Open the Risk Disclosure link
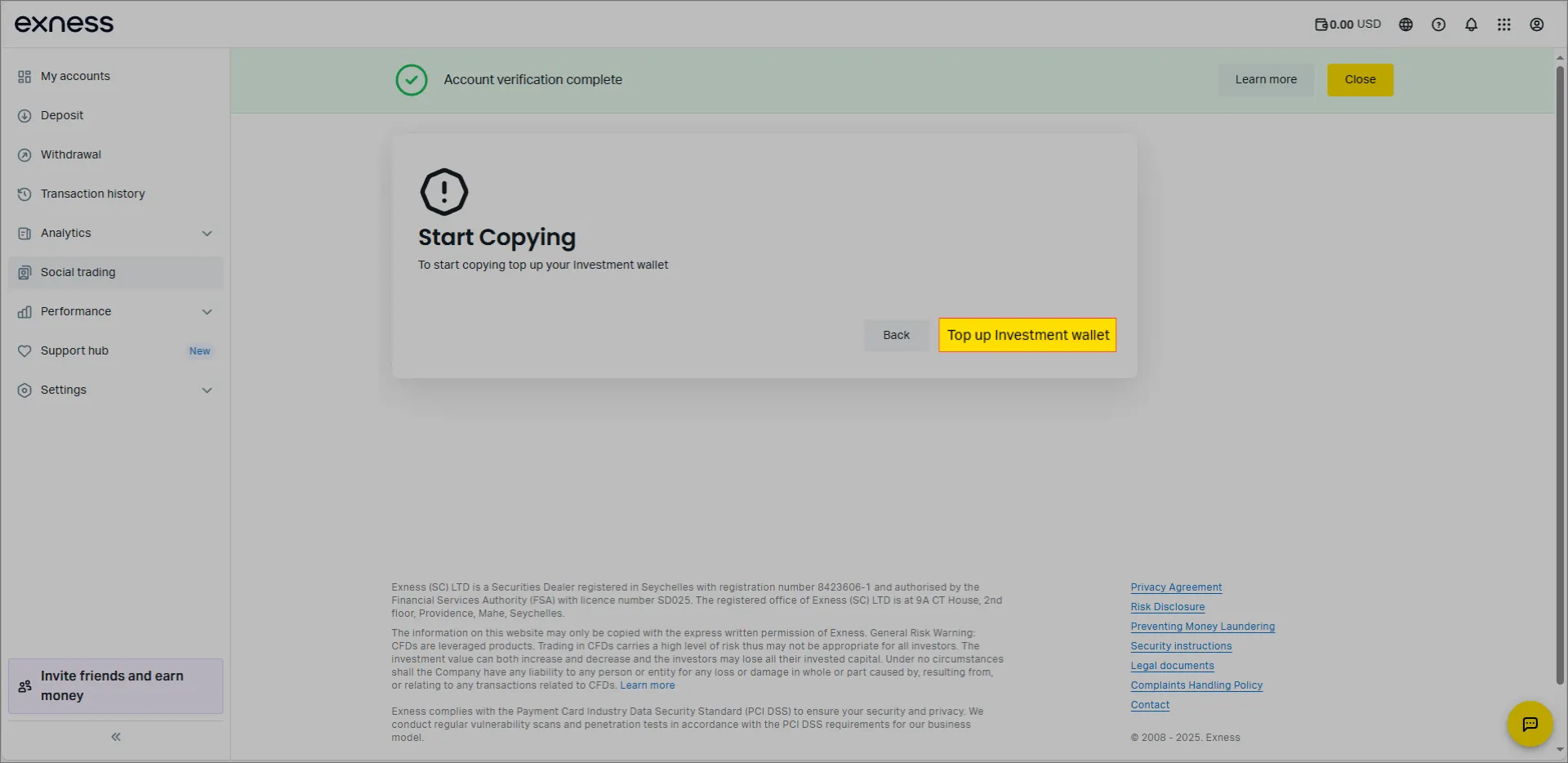Screen dimensions: 1568x763 click(x=1167, y=607)
